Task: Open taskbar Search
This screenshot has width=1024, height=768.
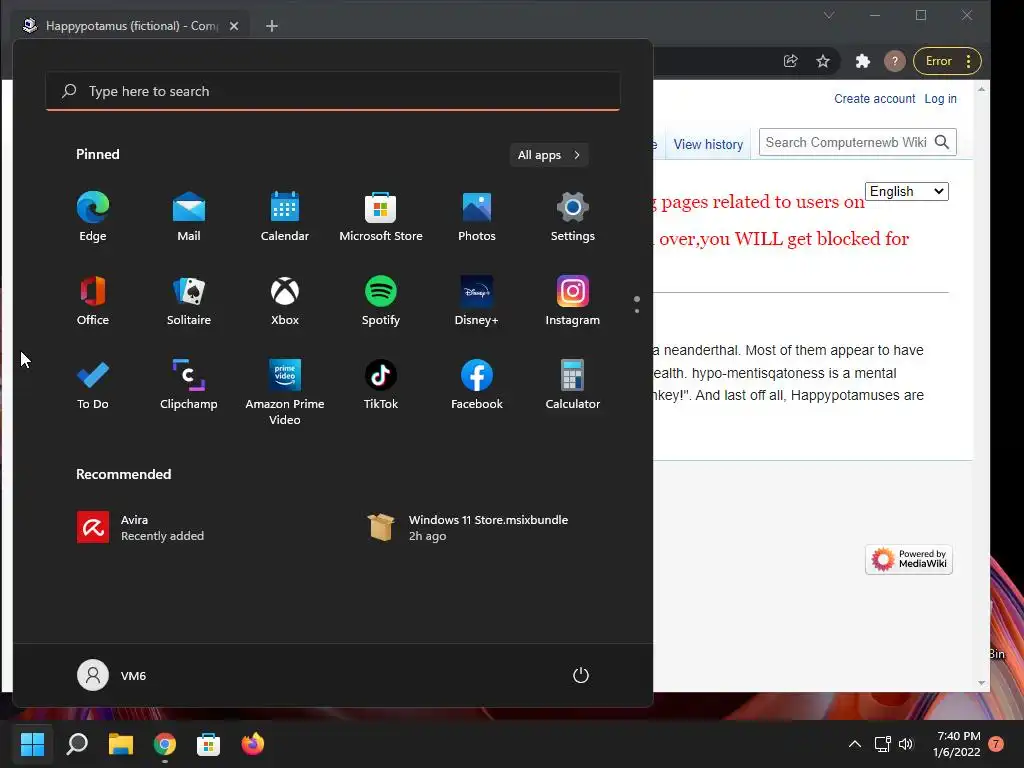Action: [x=77, y=744]
